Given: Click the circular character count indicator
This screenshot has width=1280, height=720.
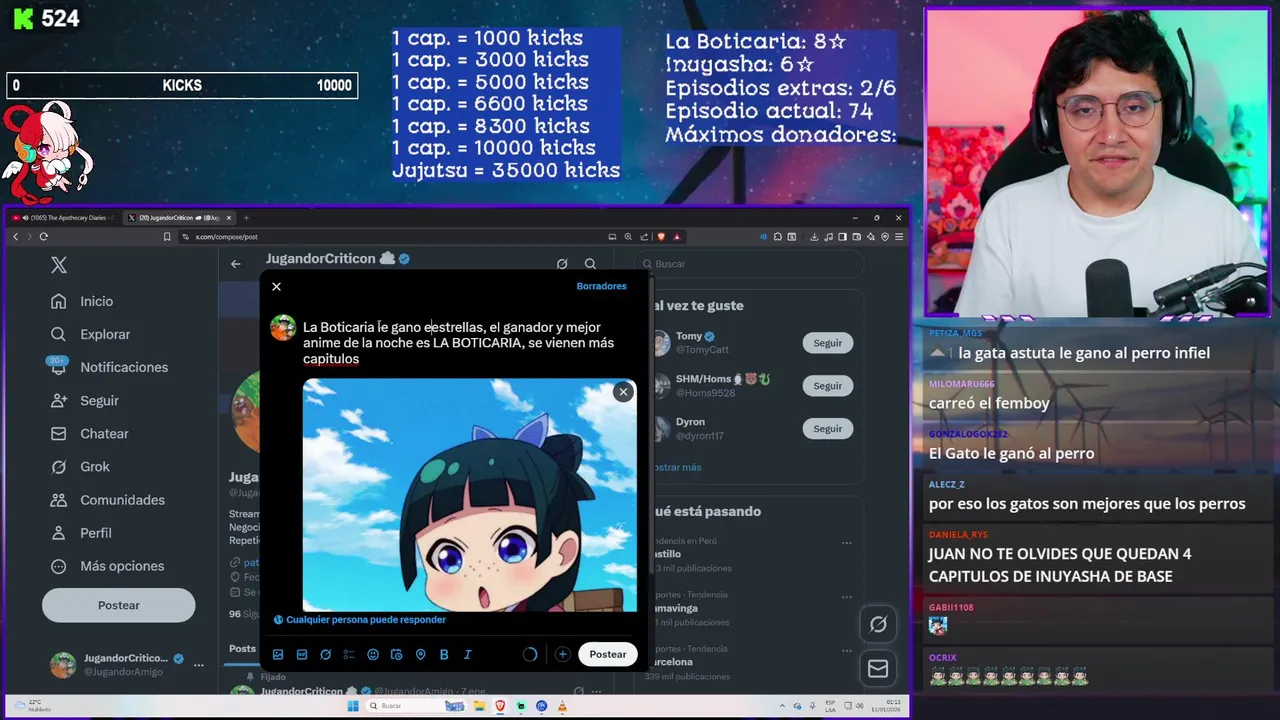Looking at the screenshot, I should [x=530, y=655].
